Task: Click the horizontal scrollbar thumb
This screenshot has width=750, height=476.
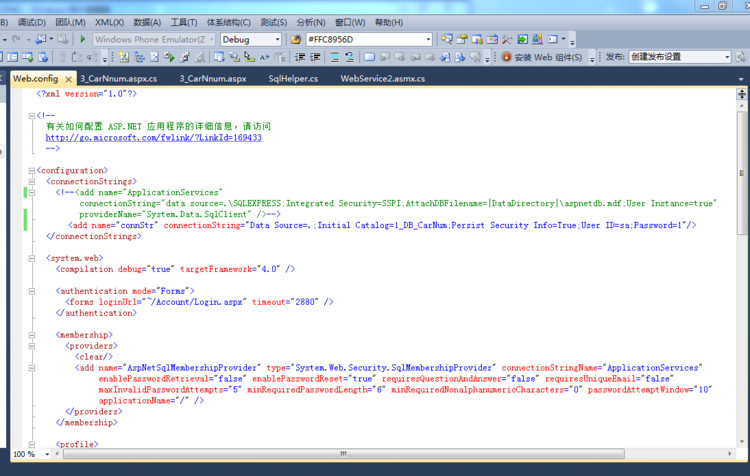Action: pos(343,454)
